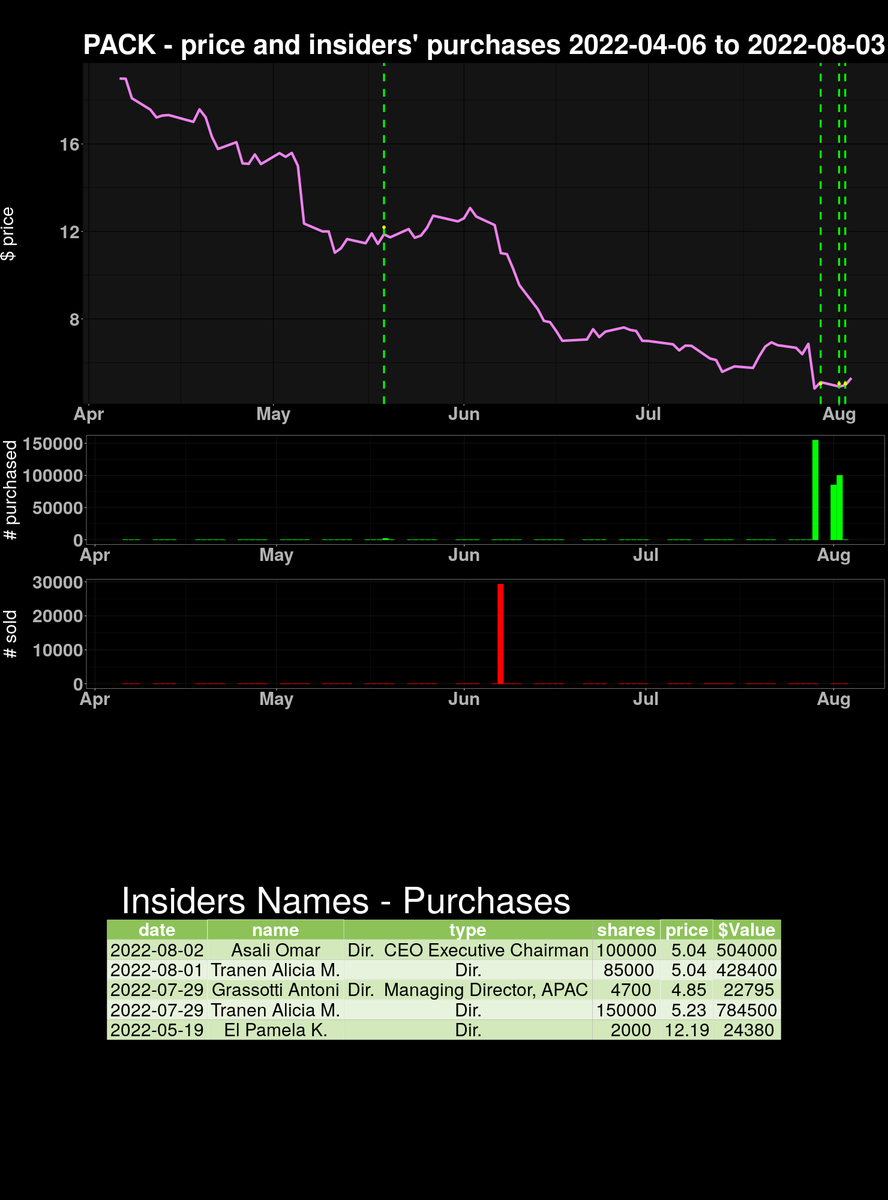Viewport: 888px width, 1200px height.
Task: Click the 'Jul' label under the sold chart
Action: pyautogui.click(x=646, y=699)
